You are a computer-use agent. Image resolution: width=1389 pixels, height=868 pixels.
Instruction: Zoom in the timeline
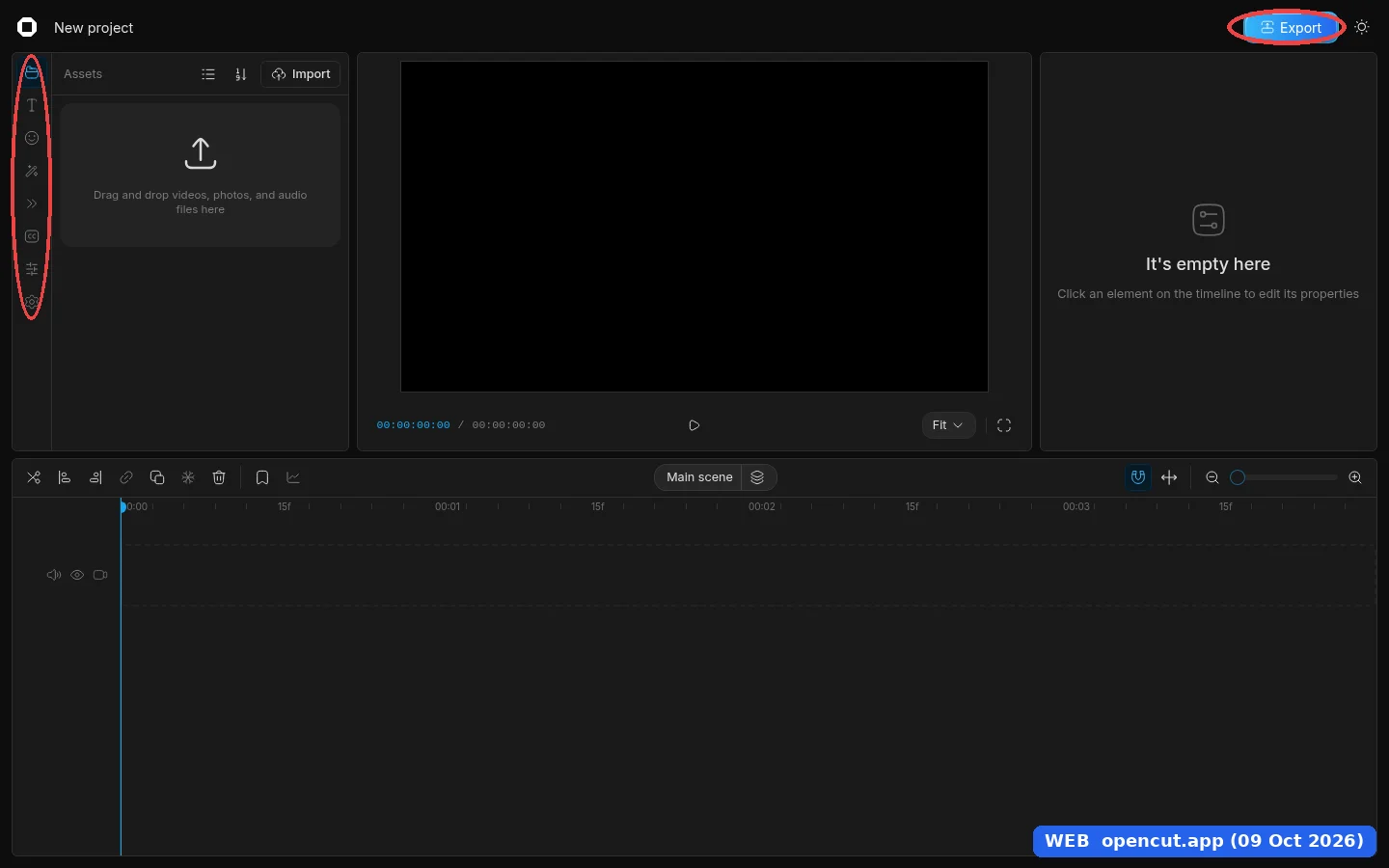point(1355,477)
